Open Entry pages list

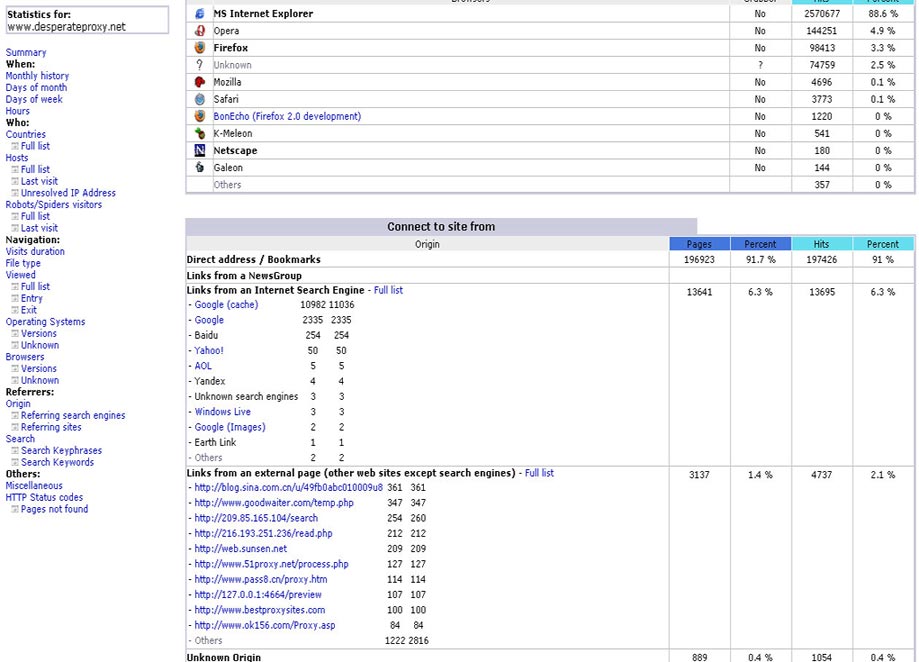[32, 298]
